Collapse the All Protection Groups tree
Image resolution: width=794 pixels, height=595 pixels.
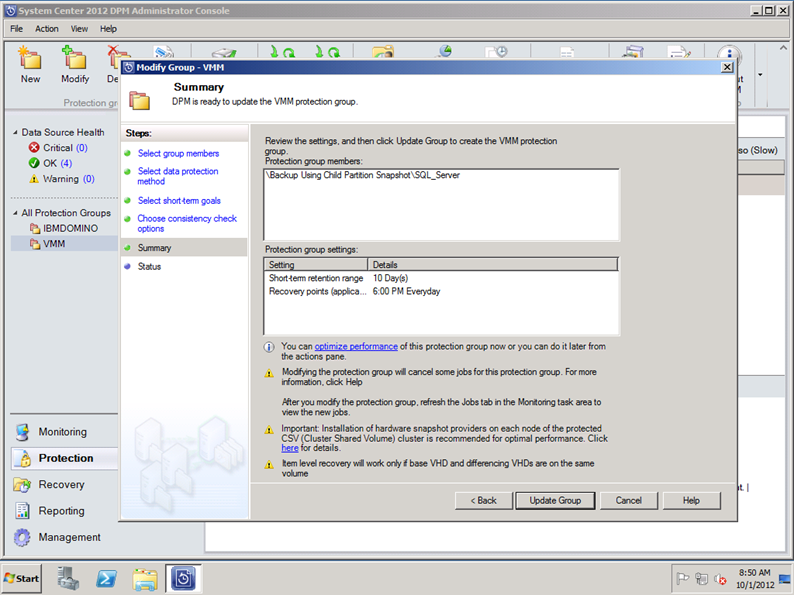[x=15, y=213]
